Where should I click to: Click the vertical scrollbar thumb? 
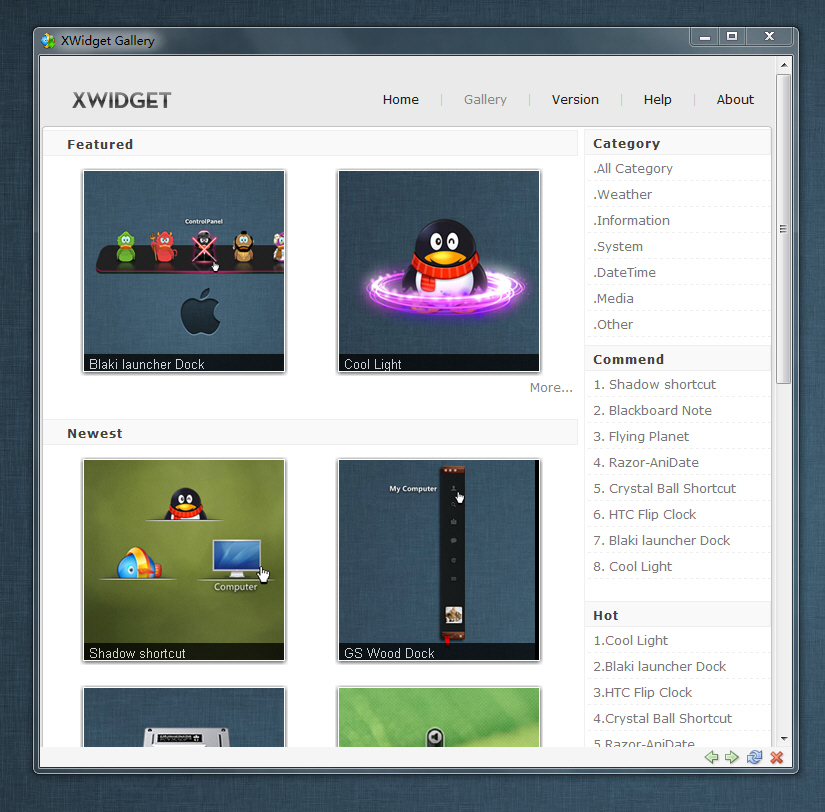783,229
